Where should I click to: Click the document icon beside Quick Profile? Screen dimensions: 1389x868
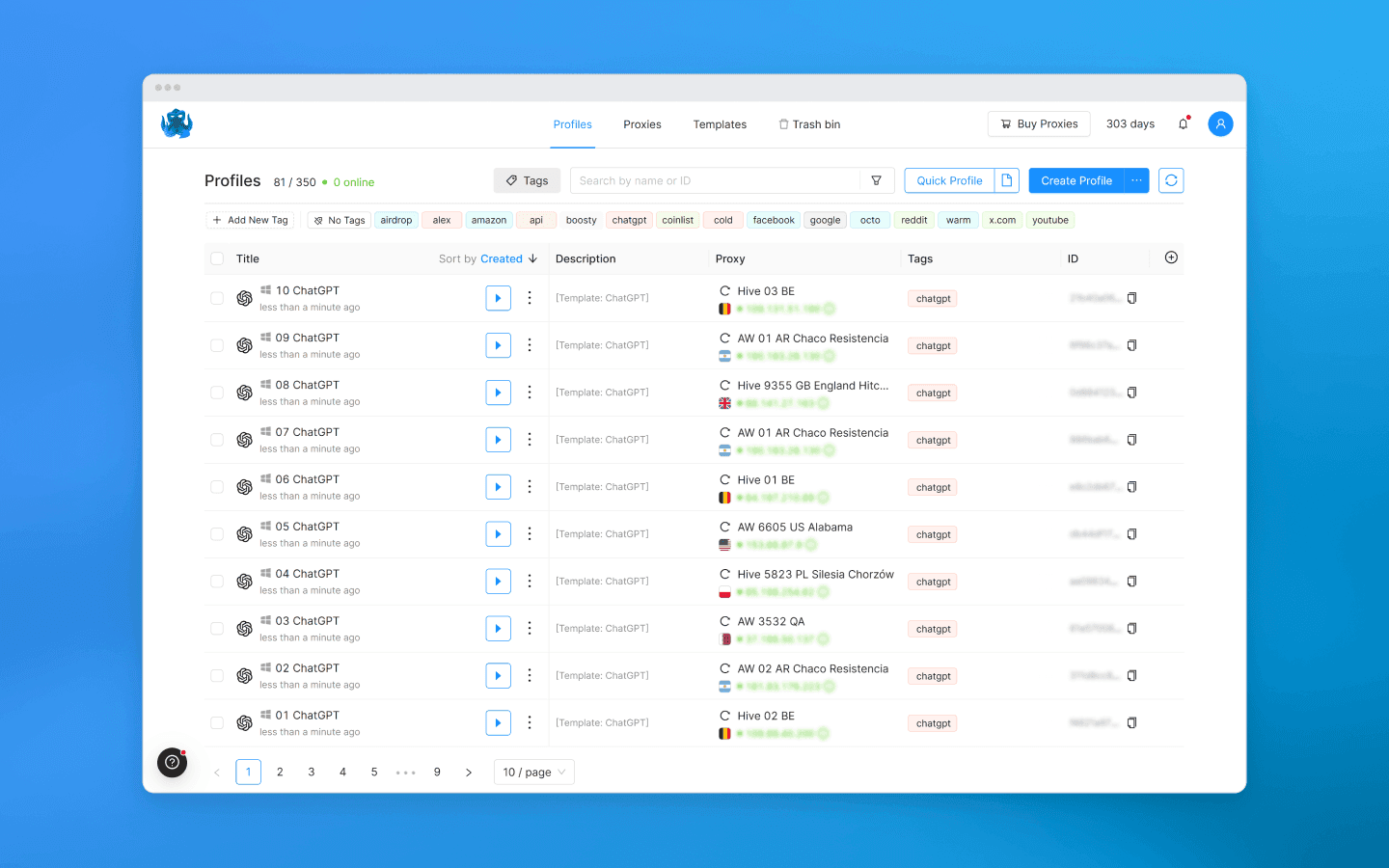(1006, 180)
